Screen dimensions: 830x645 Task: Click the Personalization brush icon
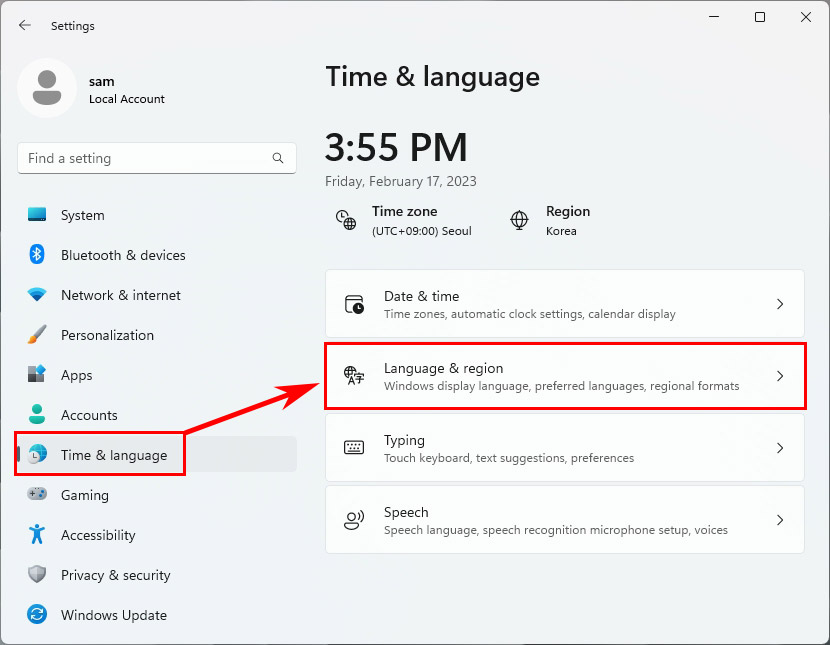37,335
